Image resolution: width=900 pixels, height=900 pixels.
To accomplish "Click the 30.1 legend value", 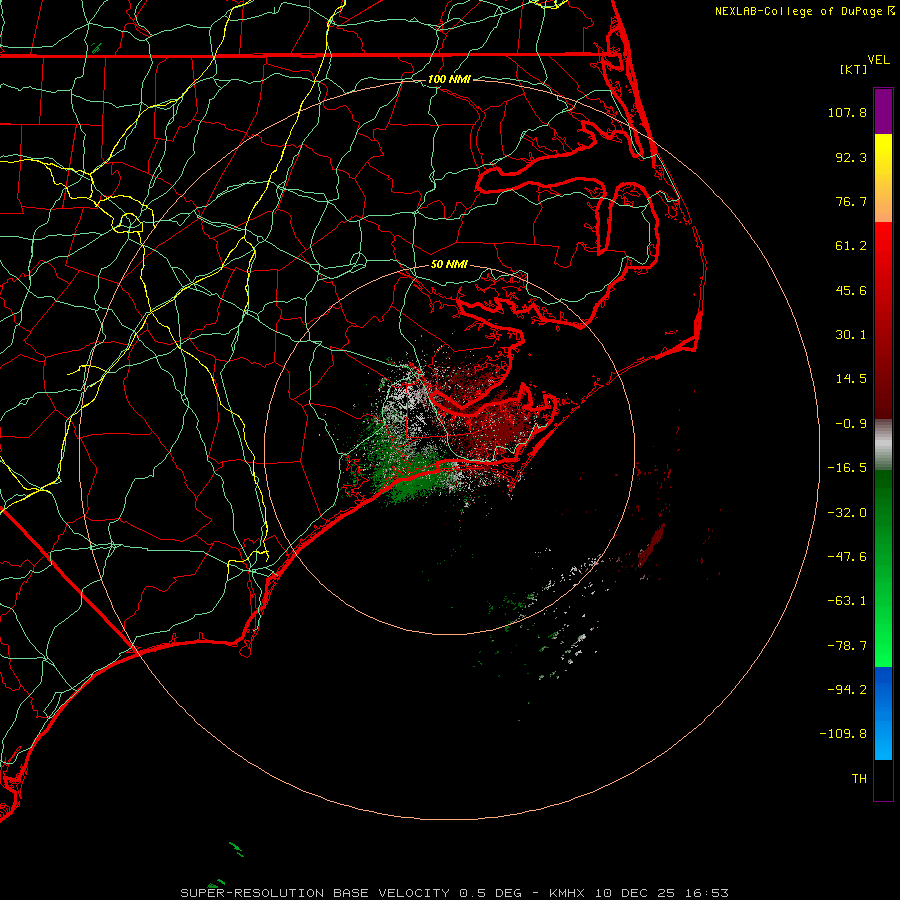I will click(x=851, y=335).
